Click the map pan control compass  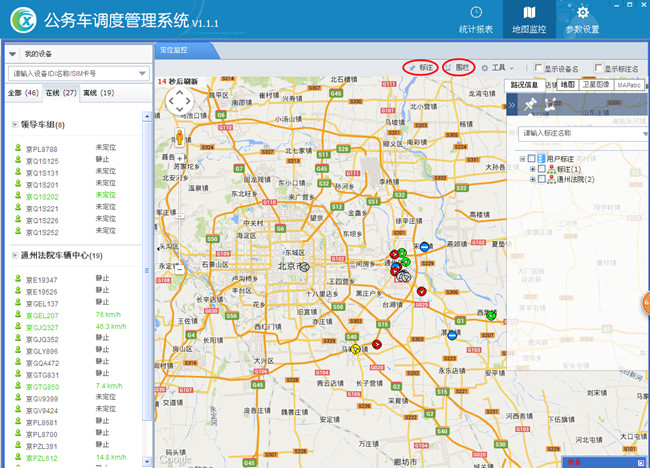pyautogui.click(x=179, y=100)
